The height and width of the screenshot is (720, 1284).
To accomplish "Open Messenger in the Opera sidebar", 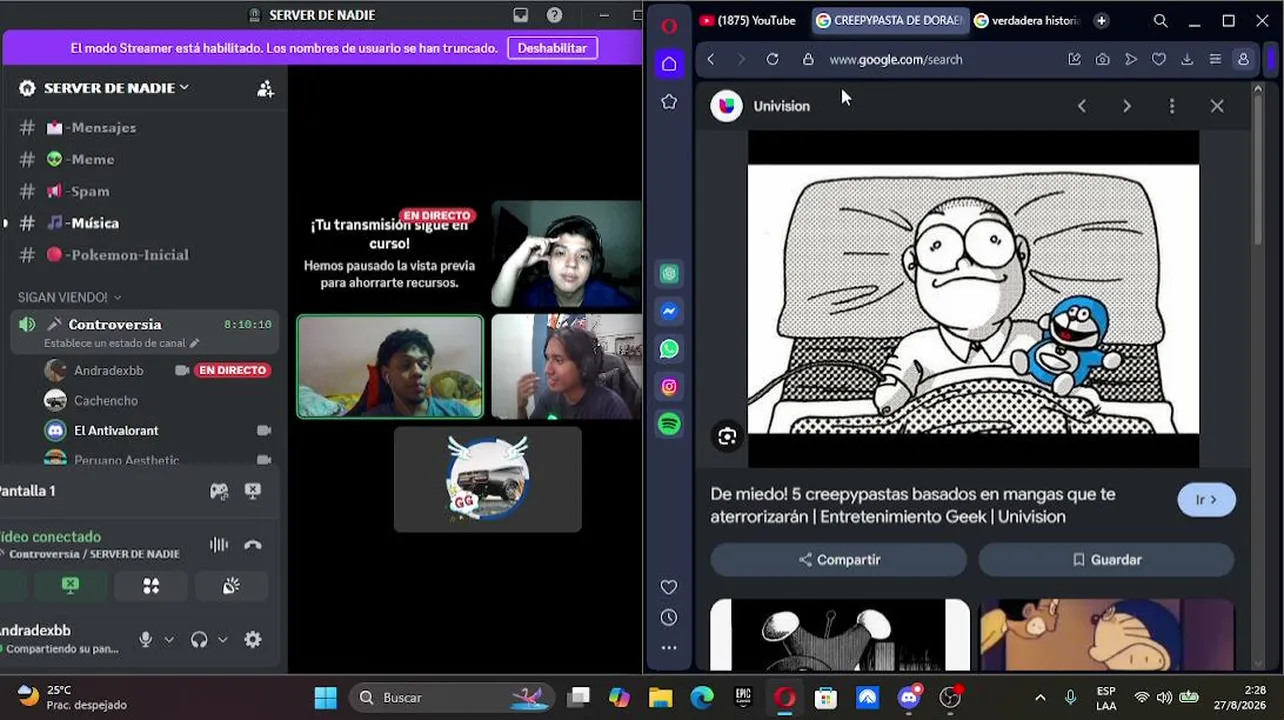I will click(x=669, y=311).
